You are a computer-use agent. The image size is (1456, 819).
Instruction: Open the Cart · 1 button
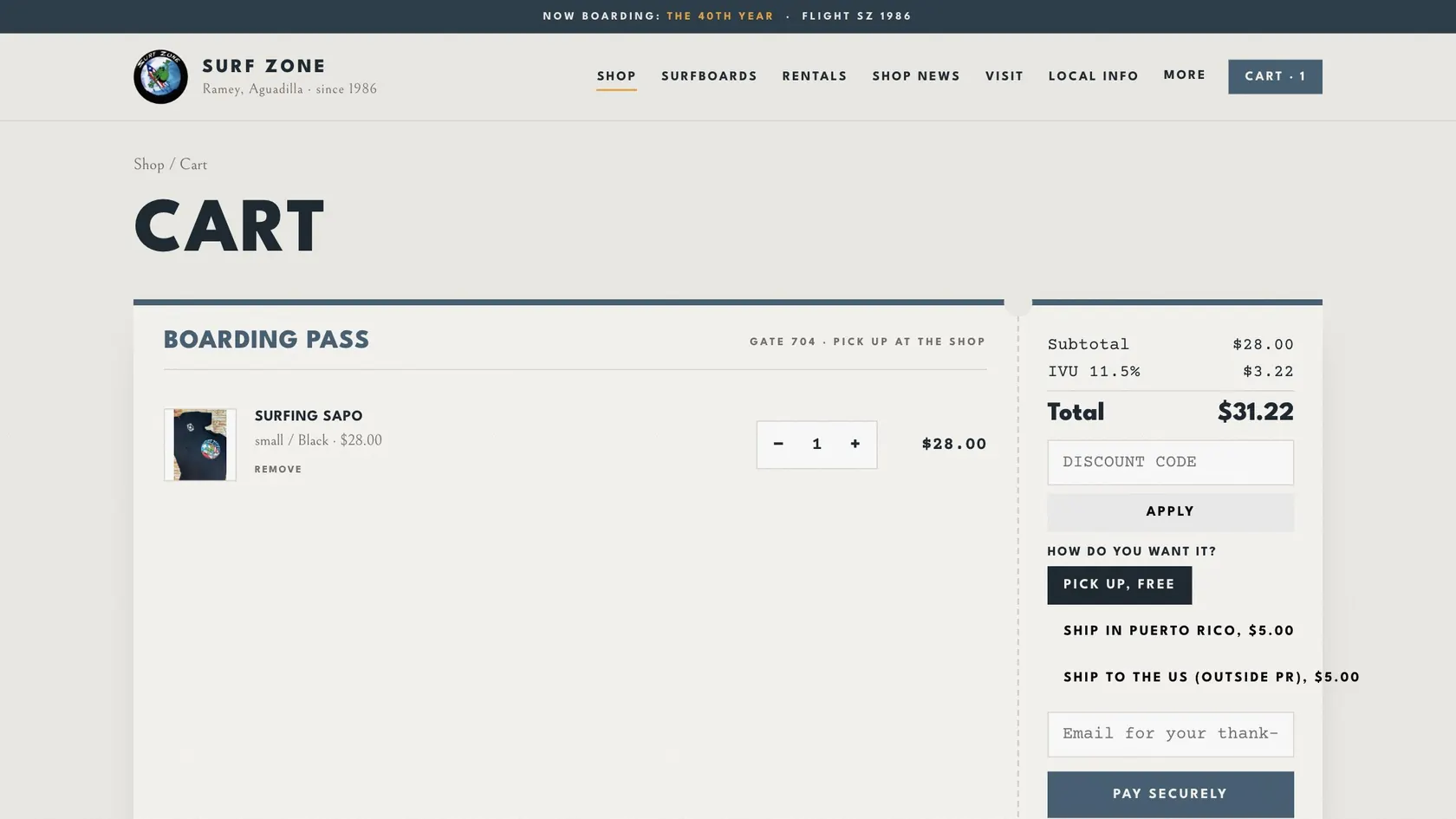pyautogui.click(x=1275, y=76)
